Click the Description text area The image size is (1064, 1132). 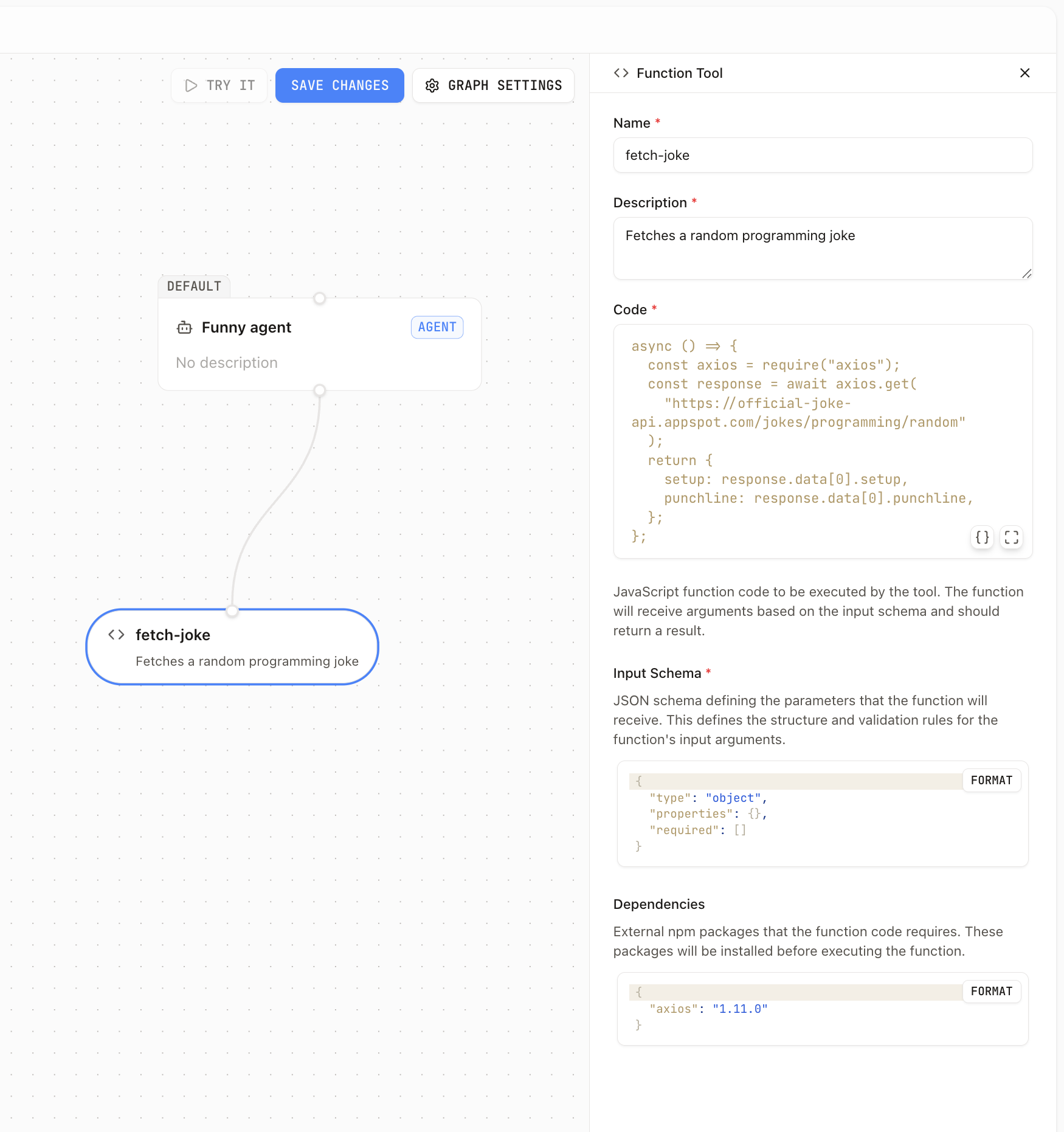pos(823,248)
